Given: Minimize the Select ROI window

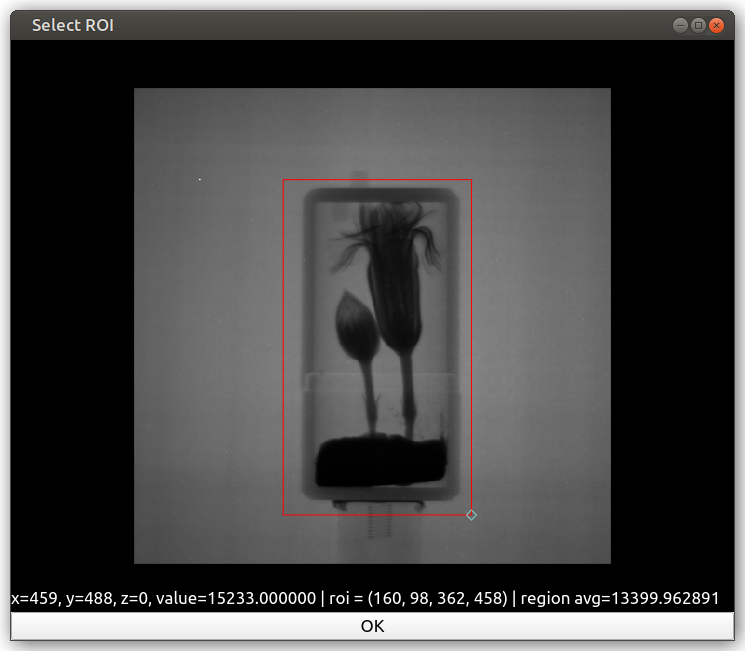Looking at the screenshot, I should point(680,25).
